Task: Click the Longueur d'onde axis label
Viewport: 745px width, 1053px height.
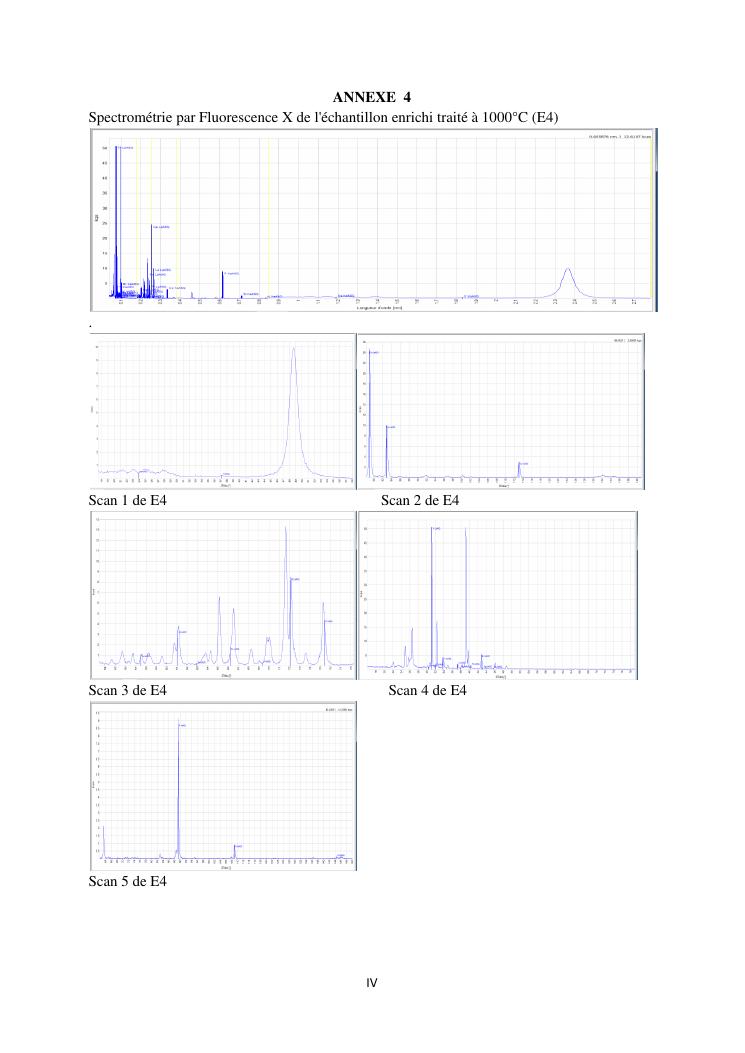Action: pyautogui.click(x=372, y=308)
